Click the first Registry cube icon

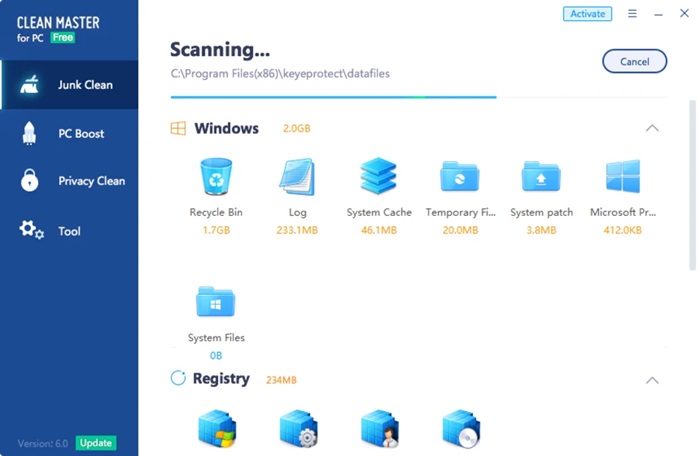(215, 428)
